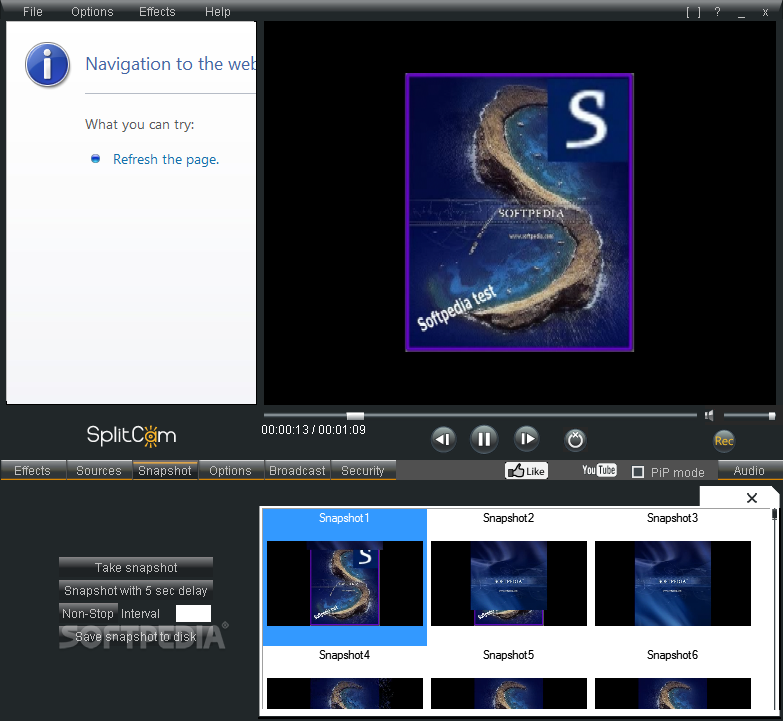Step forward with the next frame button
The image size is (783, 721).
526,438
